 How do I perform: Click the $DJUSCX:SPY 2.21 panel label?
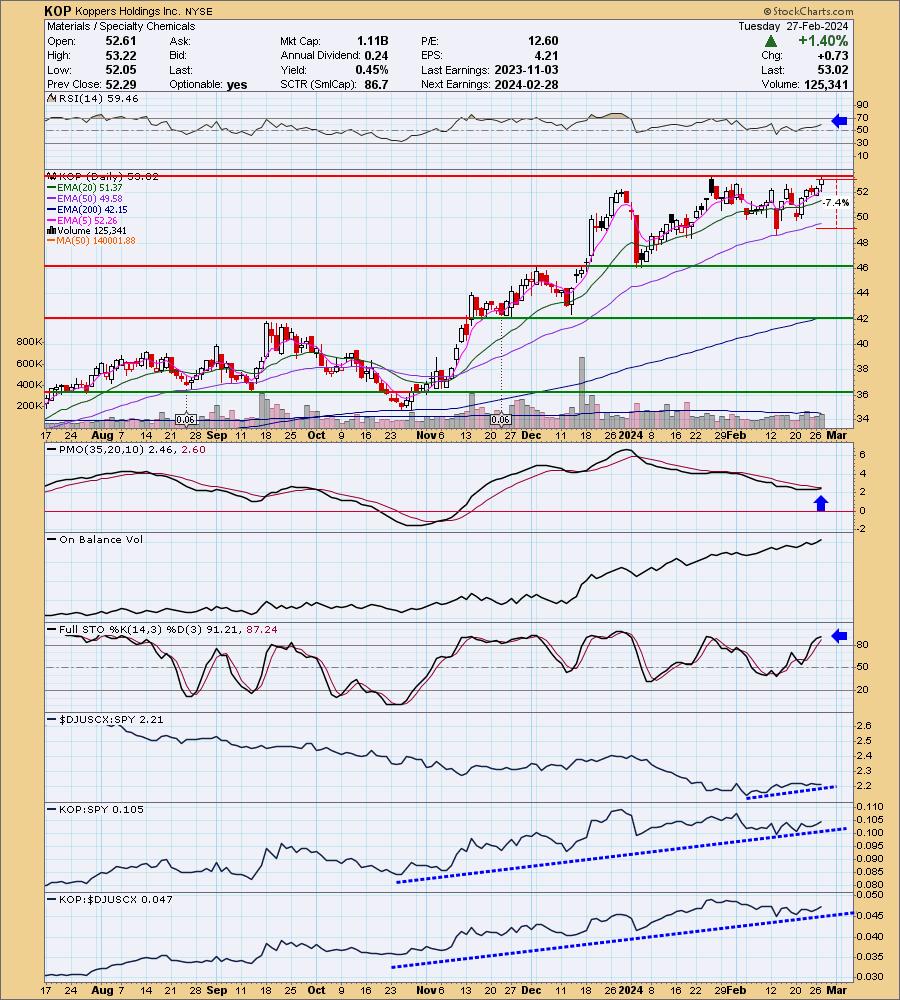(x=106, y=719)
